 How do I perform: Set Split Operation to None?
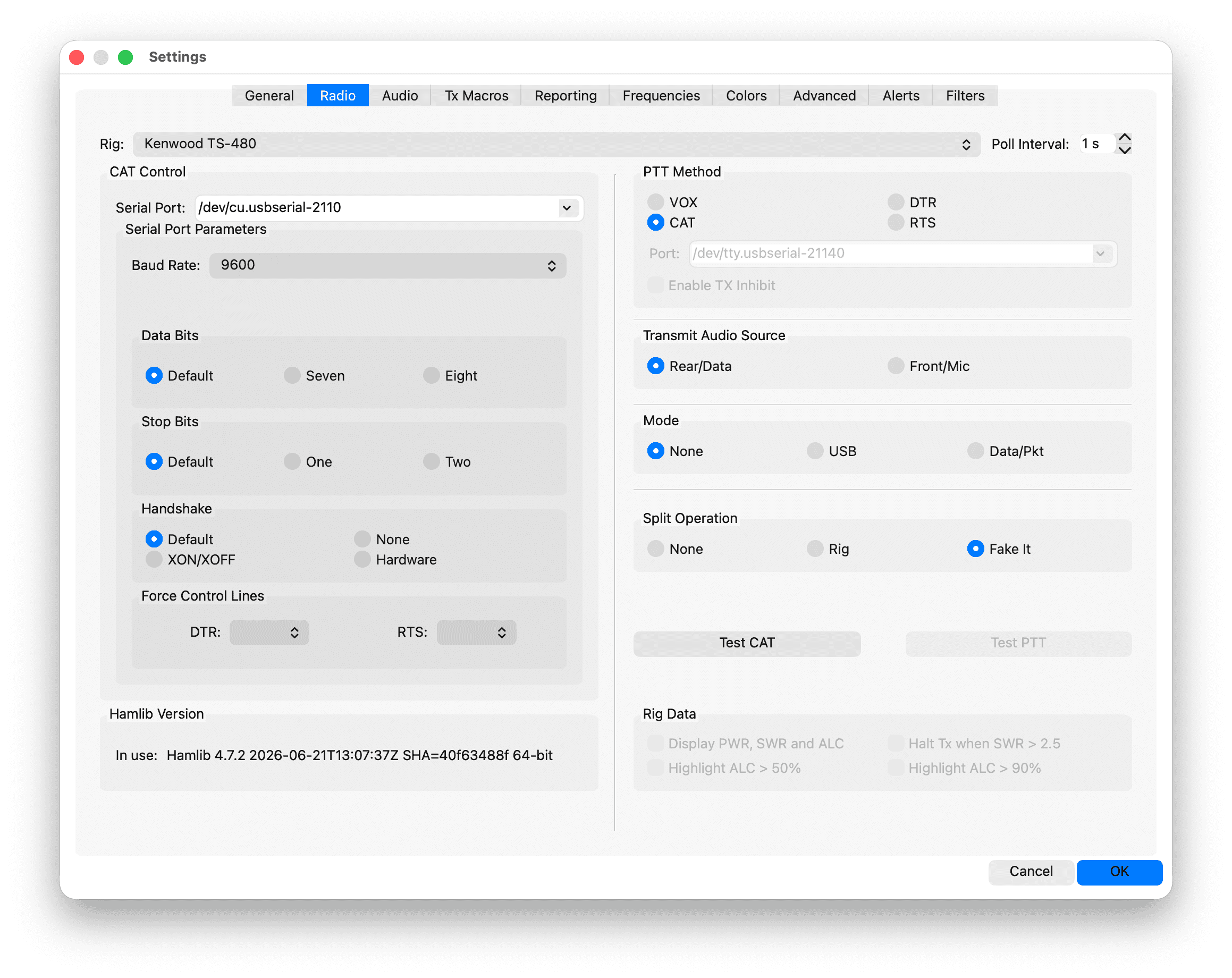click(675, 549)
